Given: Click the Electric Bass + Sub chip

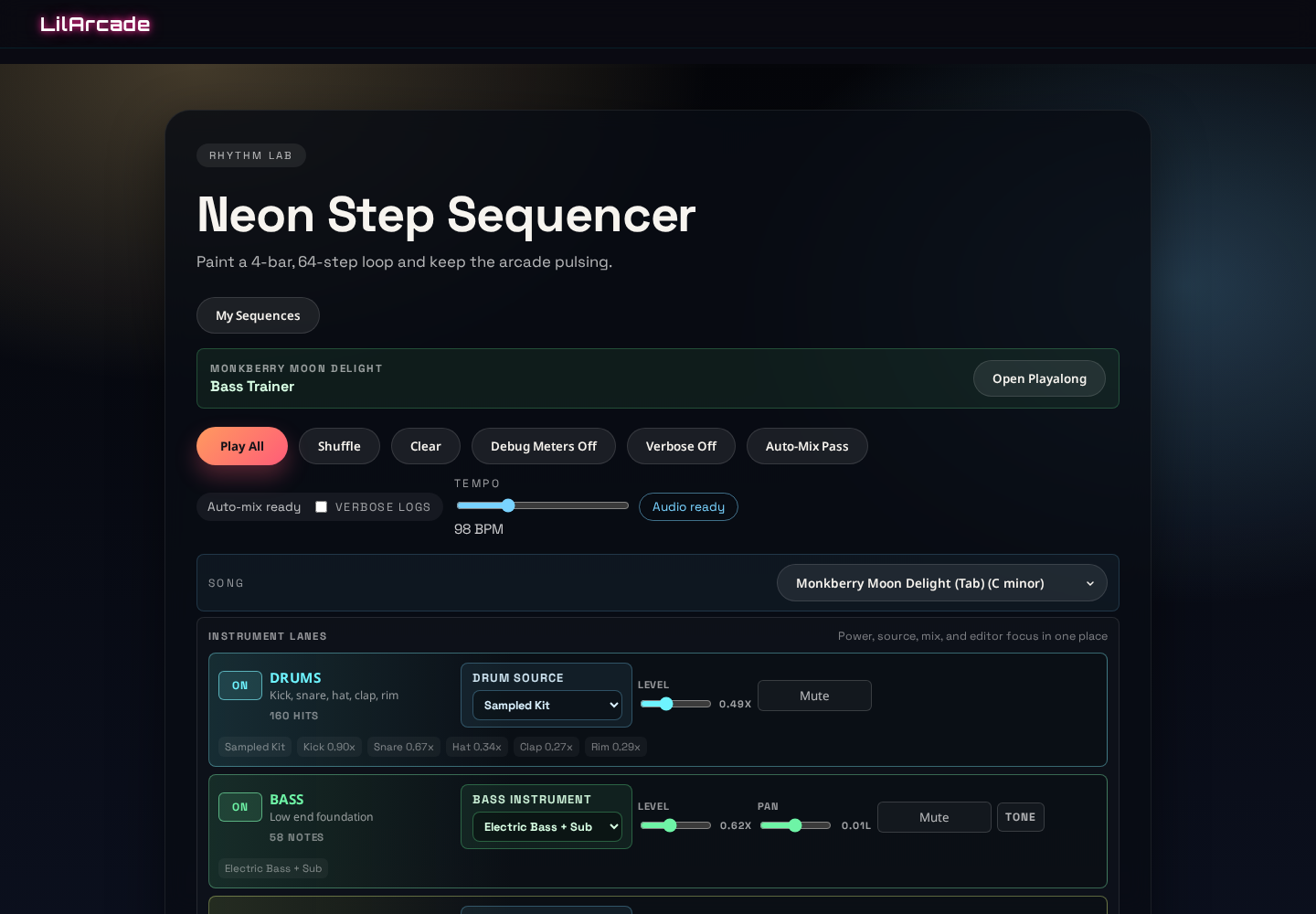Looking at the screenshot, I should (273, 868).
